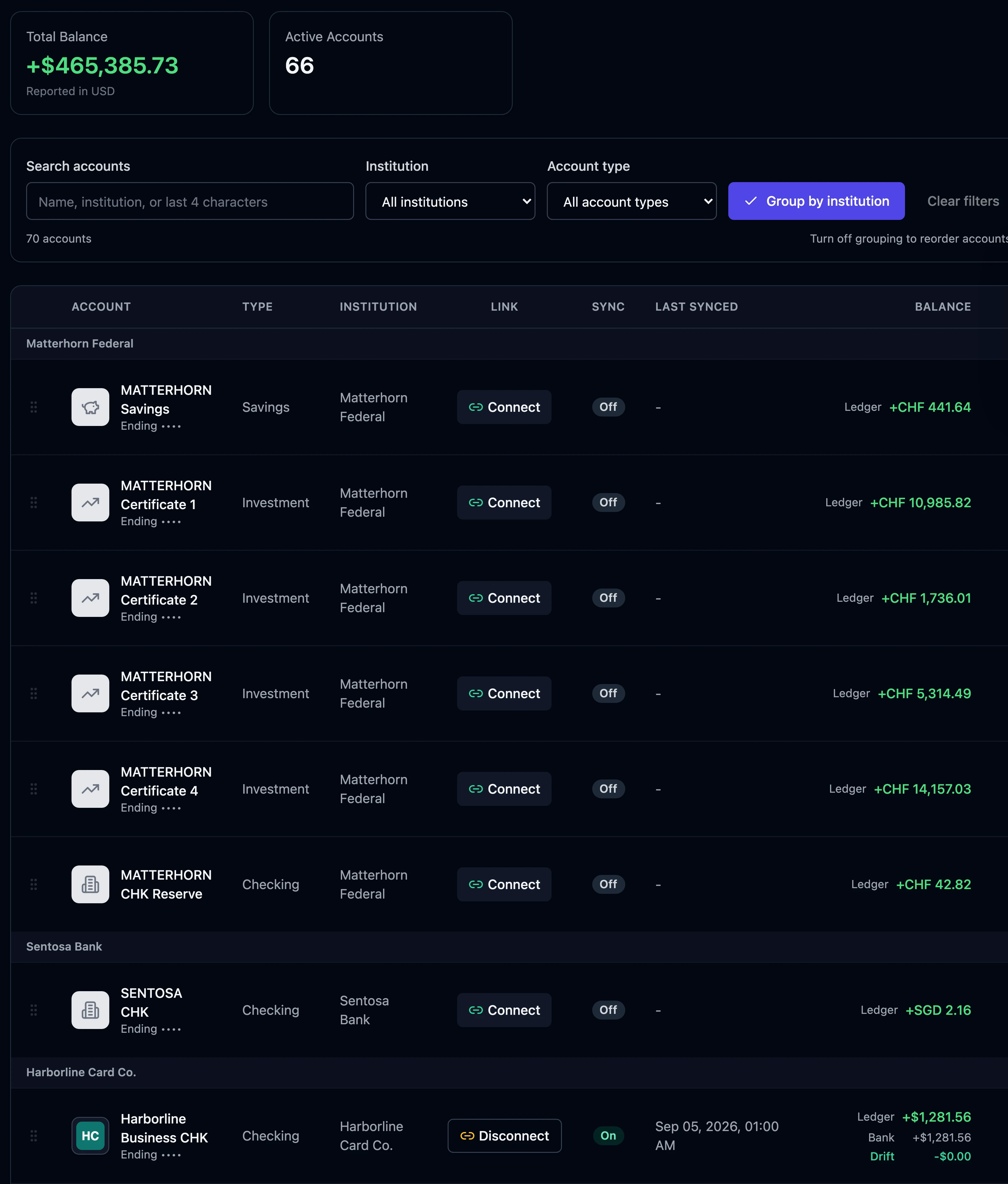Click the Harborline Business CHK account name
Screen dimensions: 1008x1184
(164, 1128)
